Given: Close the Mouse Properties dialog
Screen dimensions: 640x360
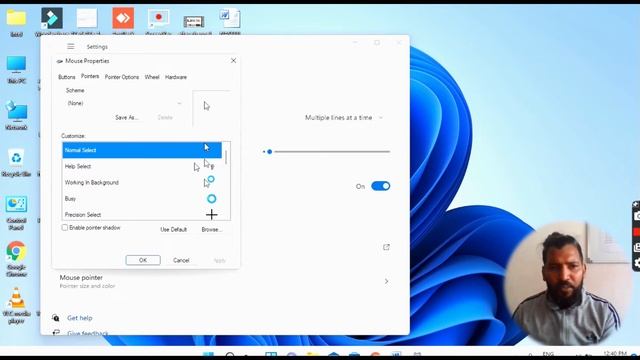Looking at the screenshot, I should [x=233, y=61].
